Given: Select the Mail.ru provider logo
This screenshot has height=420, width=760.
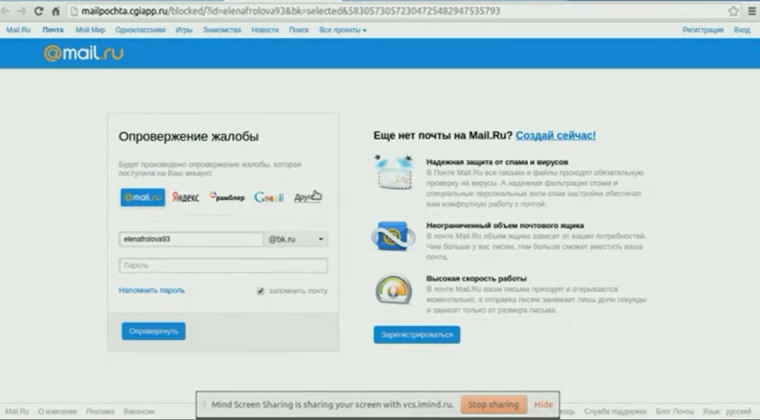Looking at the screenshot, I should coord(142,197).
